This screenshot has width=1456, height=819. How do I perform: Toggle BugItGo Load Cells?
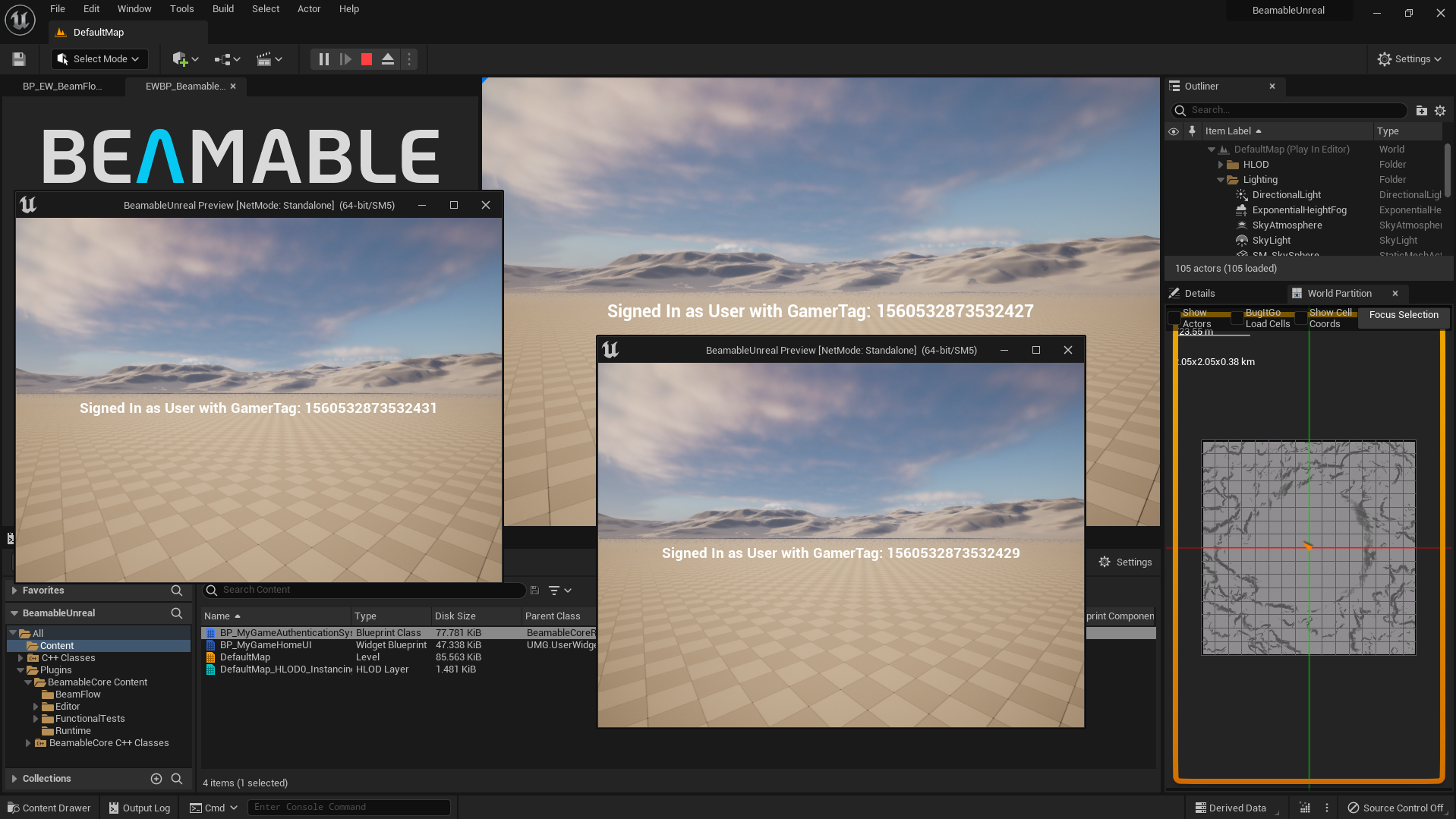[x=1237, y=318]
